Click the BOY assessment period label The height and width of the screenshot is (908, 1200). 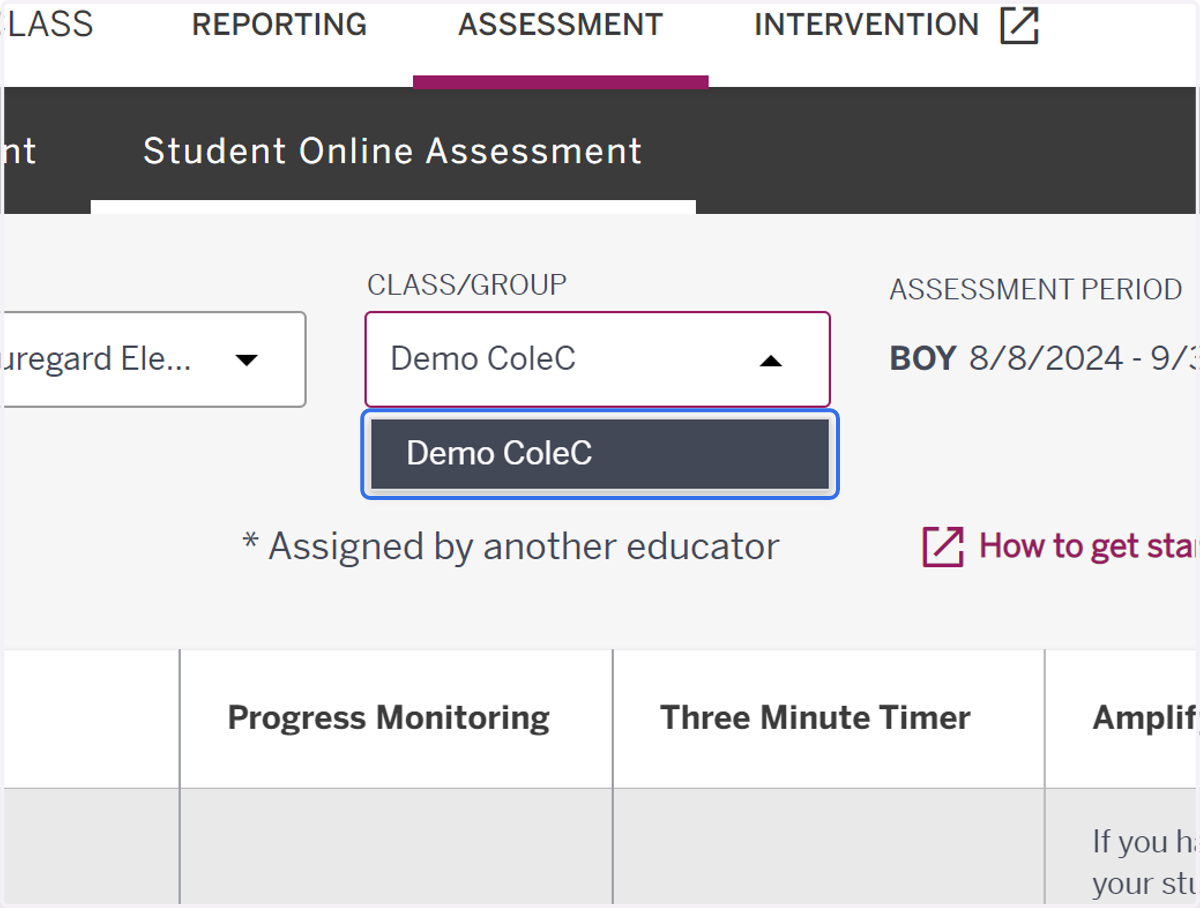(x=923, y=358)
